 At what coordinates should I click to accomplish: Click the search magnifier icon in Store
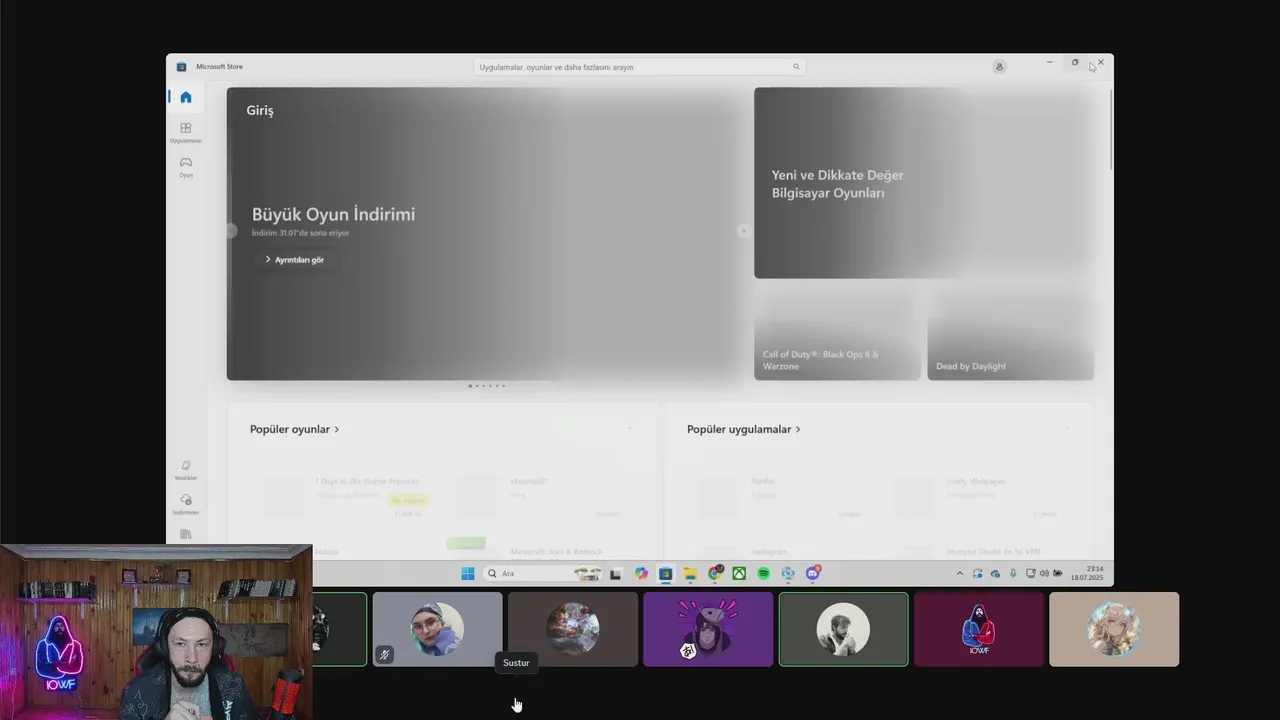(797, 67)
